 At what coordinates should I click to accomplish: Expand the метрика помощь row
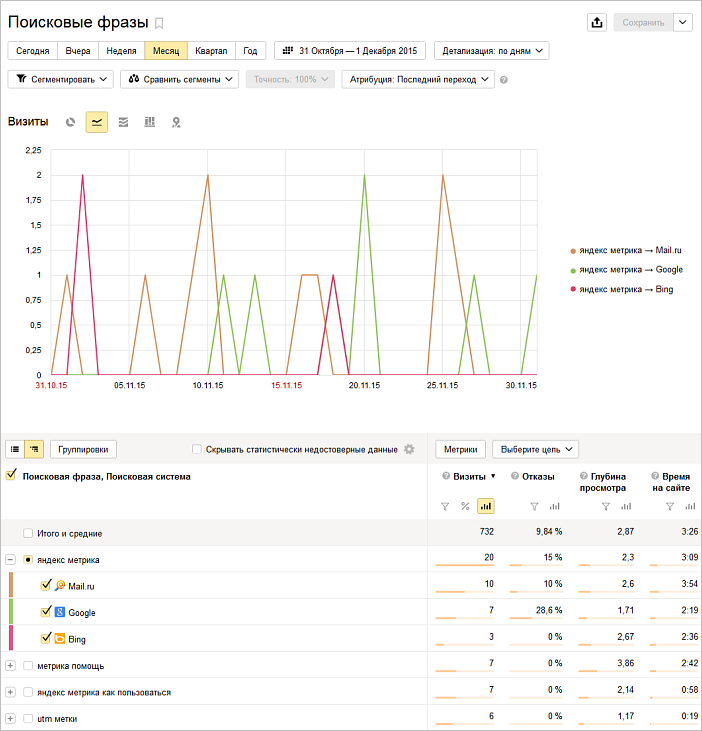pyautogui.click(x=10, y=666)
